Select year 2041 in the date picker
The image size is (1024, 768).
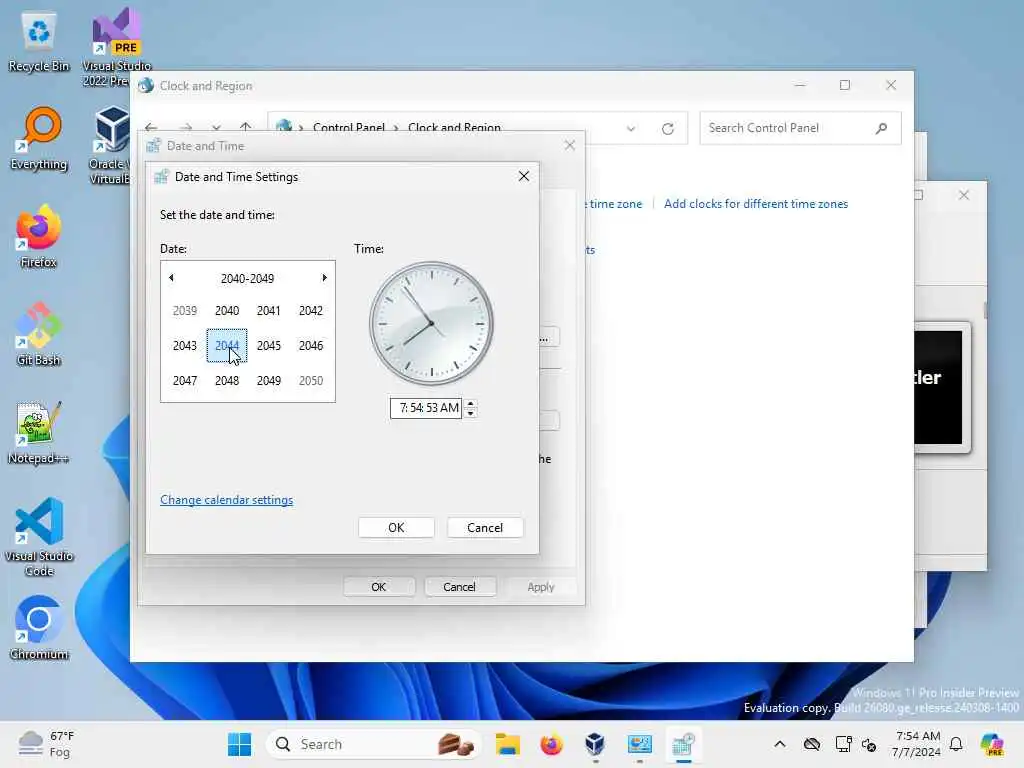(268, 311)
